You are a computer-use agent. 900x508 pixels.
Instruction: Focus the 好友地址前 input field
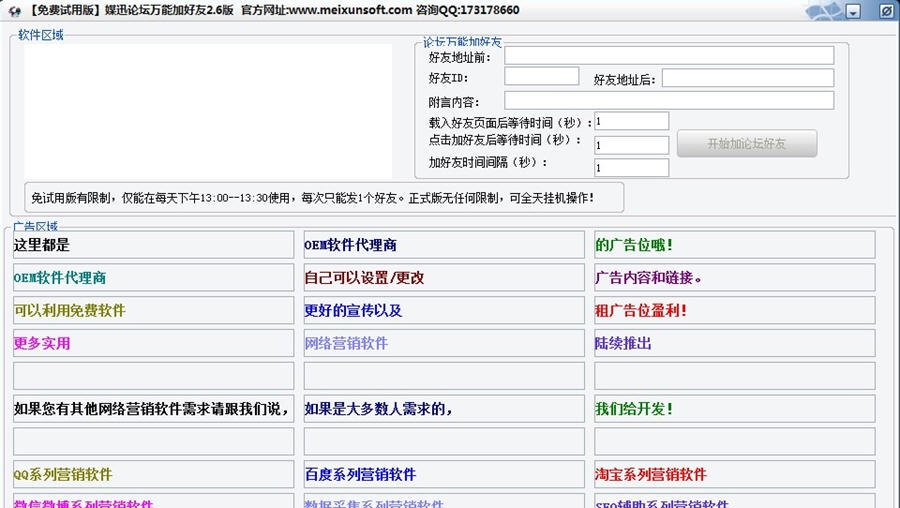669,56
